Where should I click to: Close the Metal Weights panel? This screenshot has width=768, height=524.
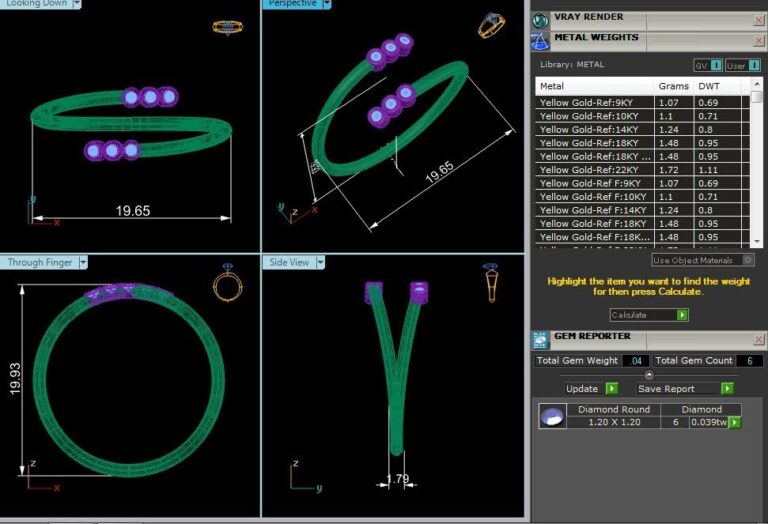759,41
